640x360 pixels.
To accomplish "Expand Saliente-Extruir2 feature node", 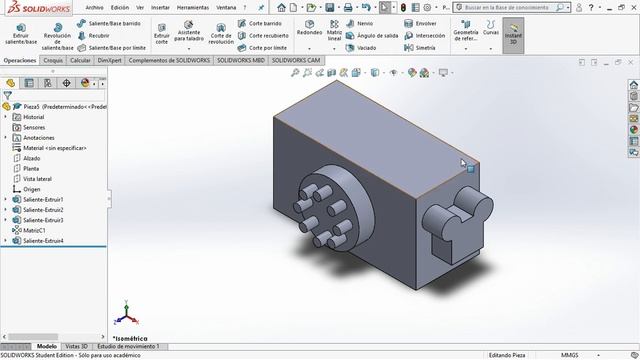I will click(6, 209).
